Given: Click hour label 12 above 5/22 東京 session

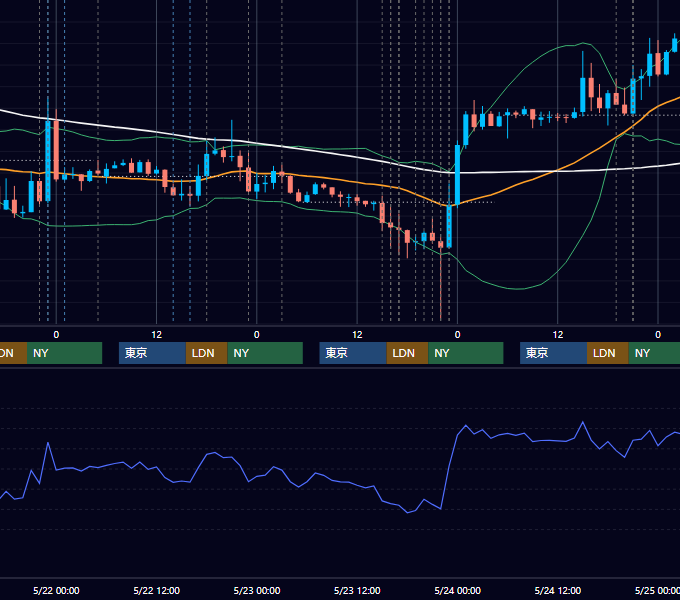Looking at the screenshot, I should 157,335.
